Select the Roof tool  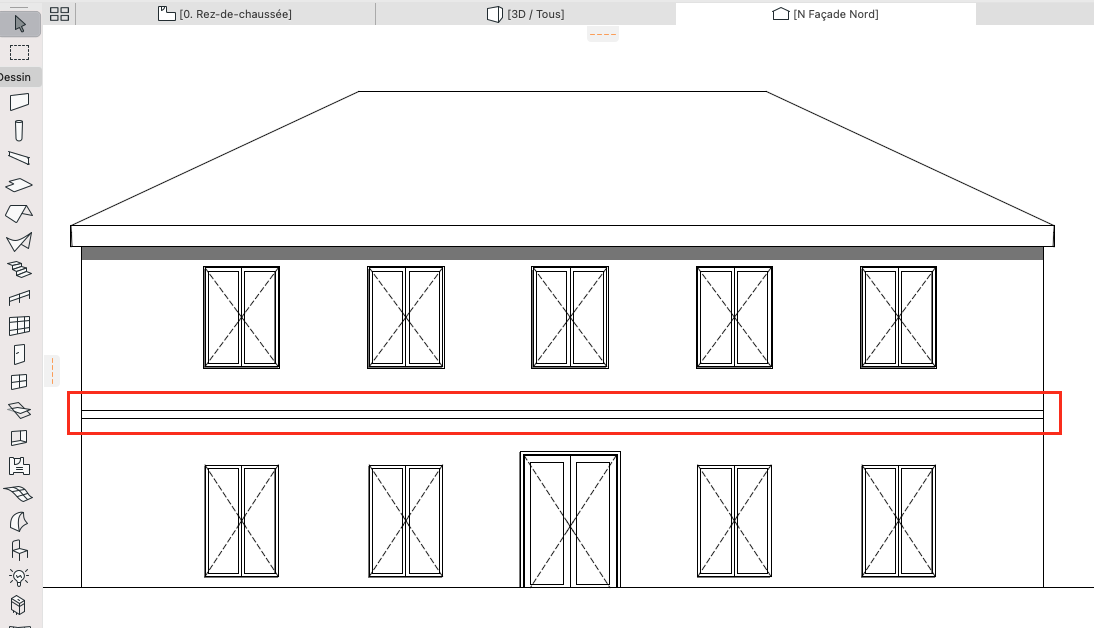[20, 214]
